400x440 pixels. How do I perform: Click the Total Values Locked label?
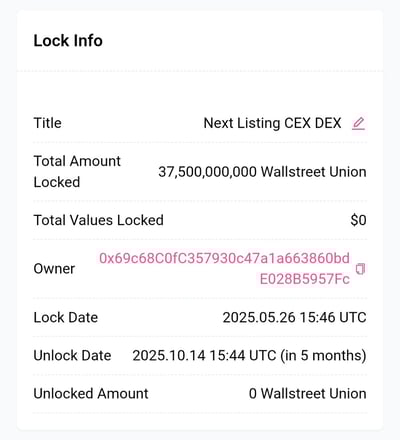[98, 220]
